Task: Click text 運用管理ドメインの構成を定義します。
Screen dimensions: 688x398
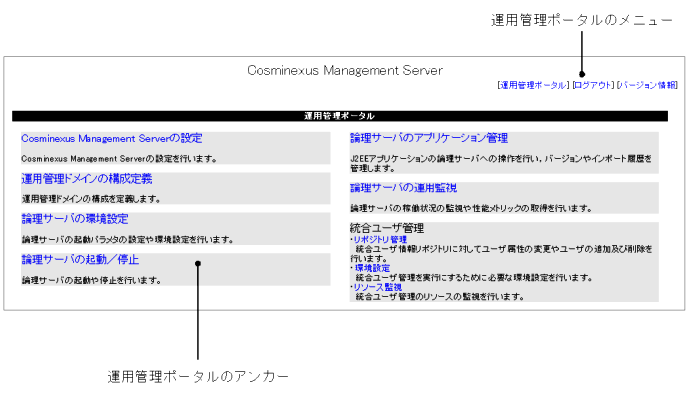Action: tap(91, 199)
